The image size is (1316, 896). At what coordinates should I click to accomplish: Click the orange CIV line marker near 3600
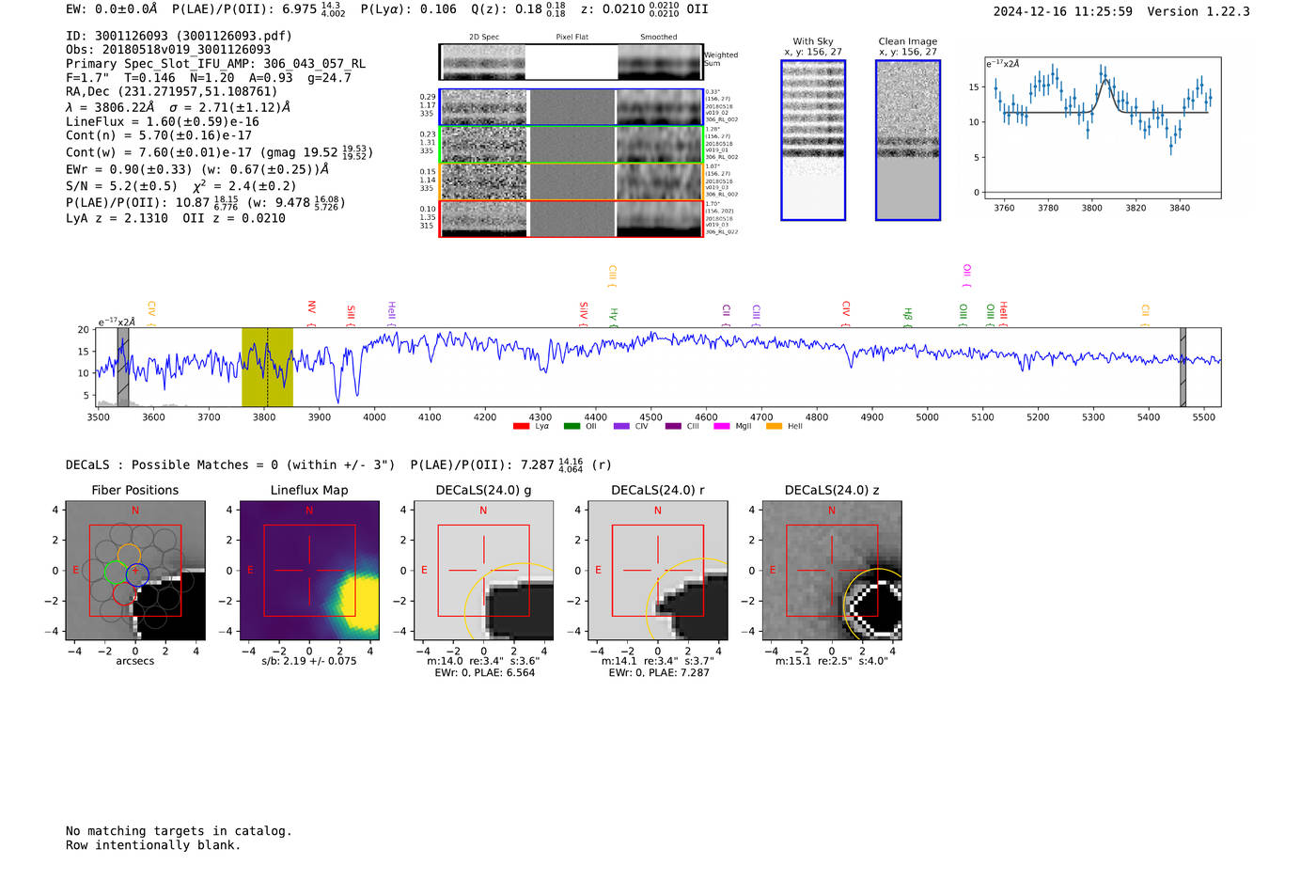click(151, 312)
